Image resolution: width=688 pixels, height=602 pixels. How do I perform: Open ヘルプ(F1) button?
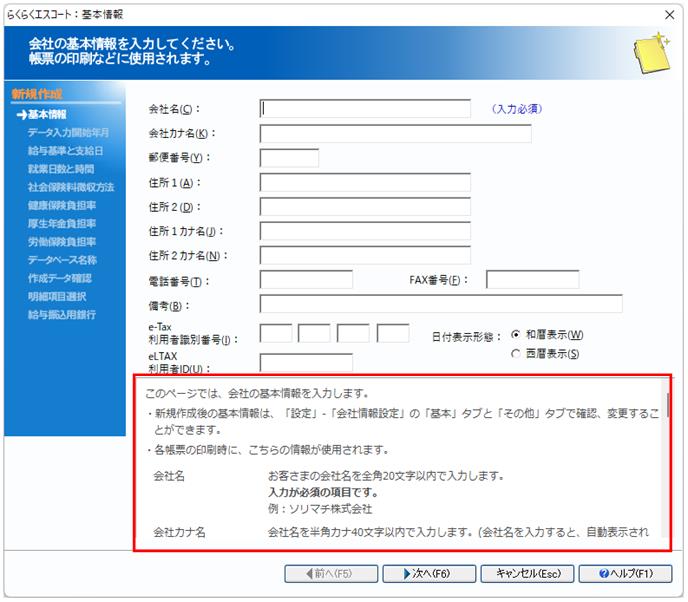(625, 573)
